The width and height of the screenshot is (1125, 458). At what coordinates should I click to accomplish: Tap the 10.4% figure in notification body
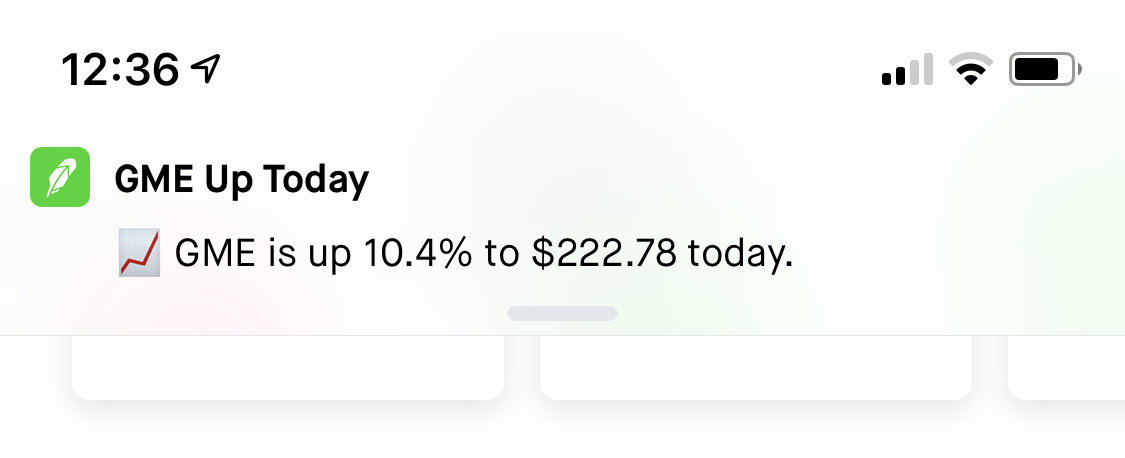tap(418, 253)
